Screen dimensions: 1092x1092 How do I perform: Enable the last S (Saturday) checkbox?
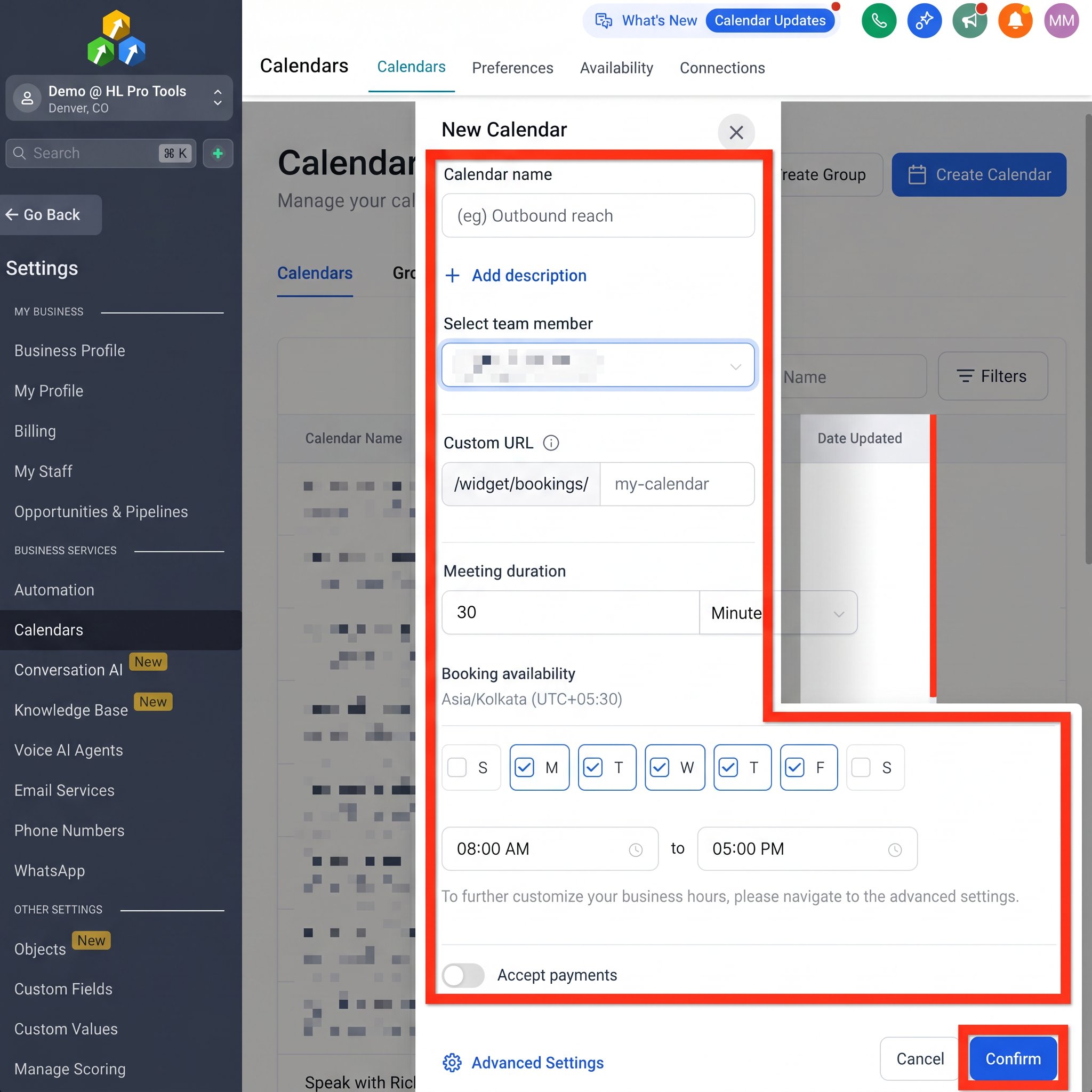pyautogui.click(x=861, y=768)
